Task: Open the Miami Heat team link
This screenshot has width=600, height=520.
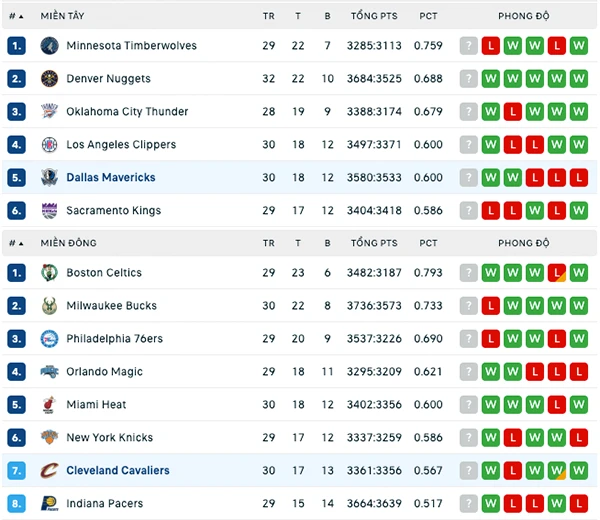Action: click(96, 404)
